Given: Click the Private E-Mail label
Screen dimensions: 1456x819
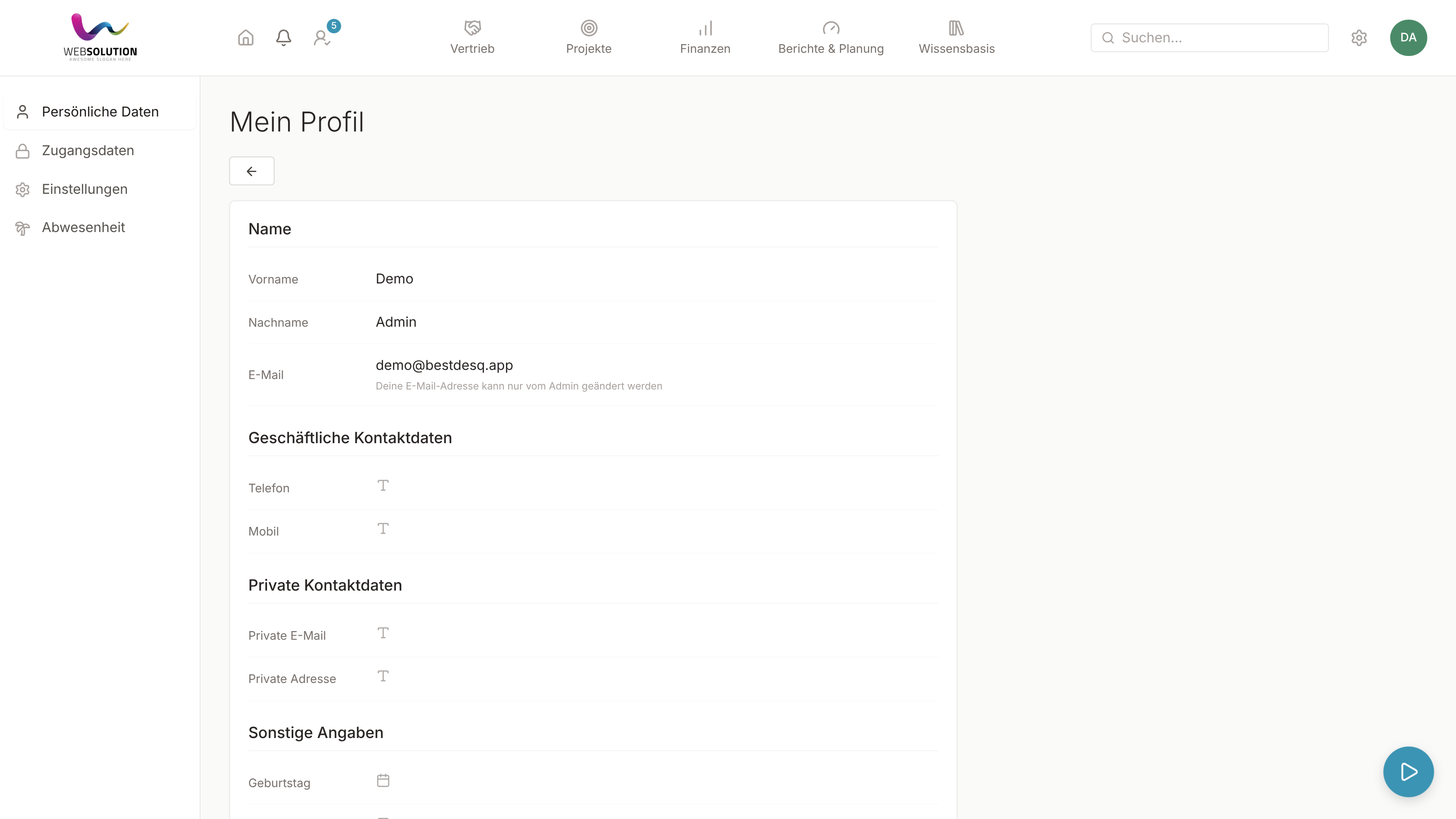Looking at the screenshot, I should [x=287, y=636].
